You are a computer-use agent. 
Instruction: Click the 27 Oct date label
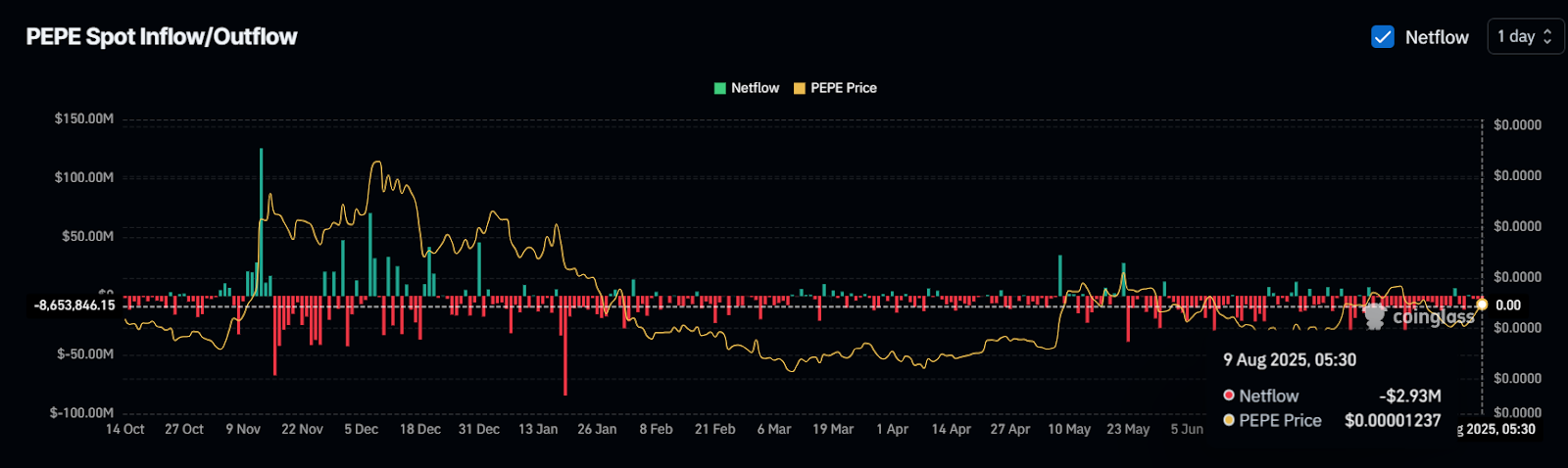[x=184, y=429]
